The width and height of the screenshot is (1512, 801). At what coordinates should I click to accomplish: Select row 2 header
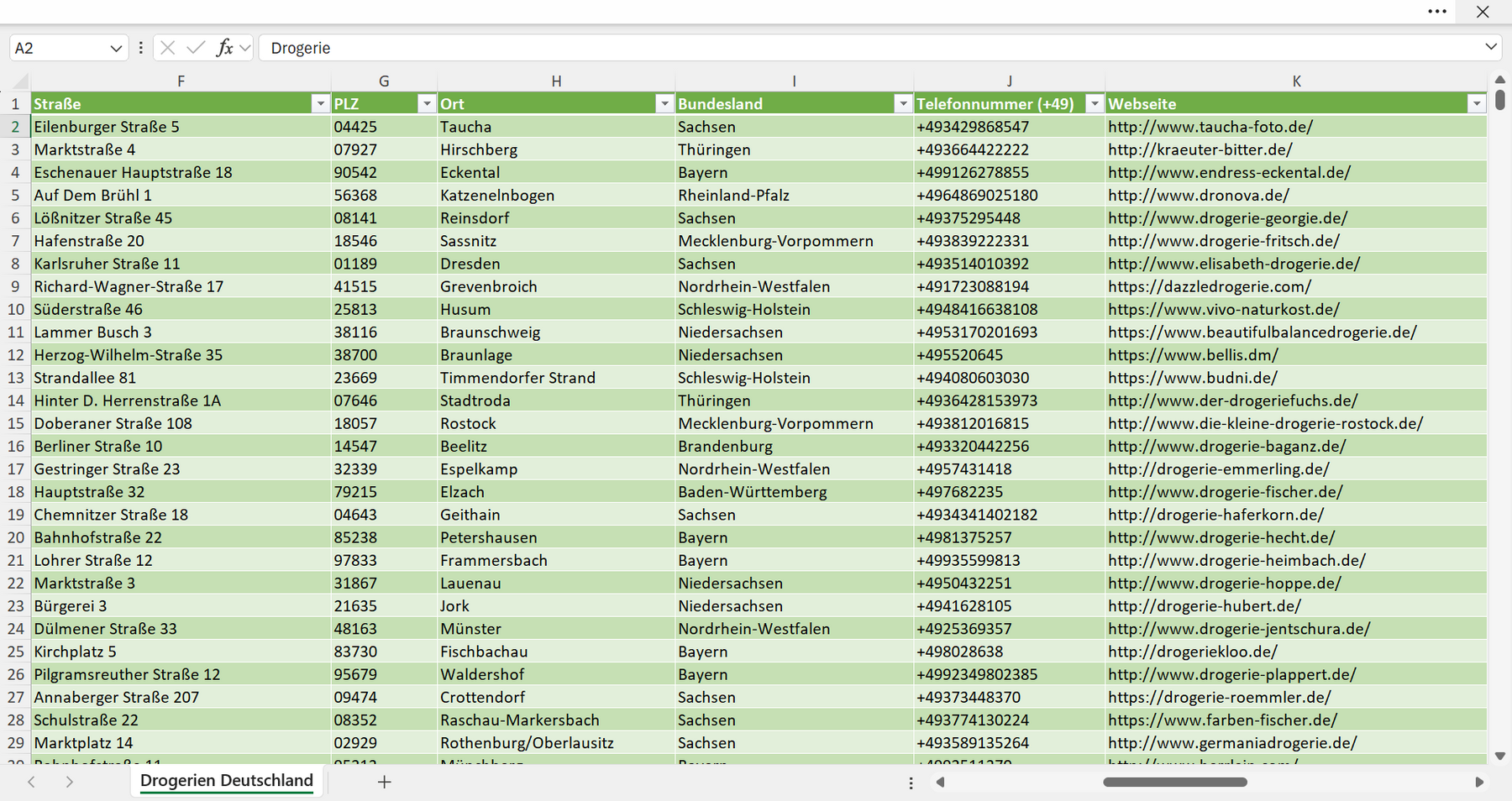tap(15, 127)
